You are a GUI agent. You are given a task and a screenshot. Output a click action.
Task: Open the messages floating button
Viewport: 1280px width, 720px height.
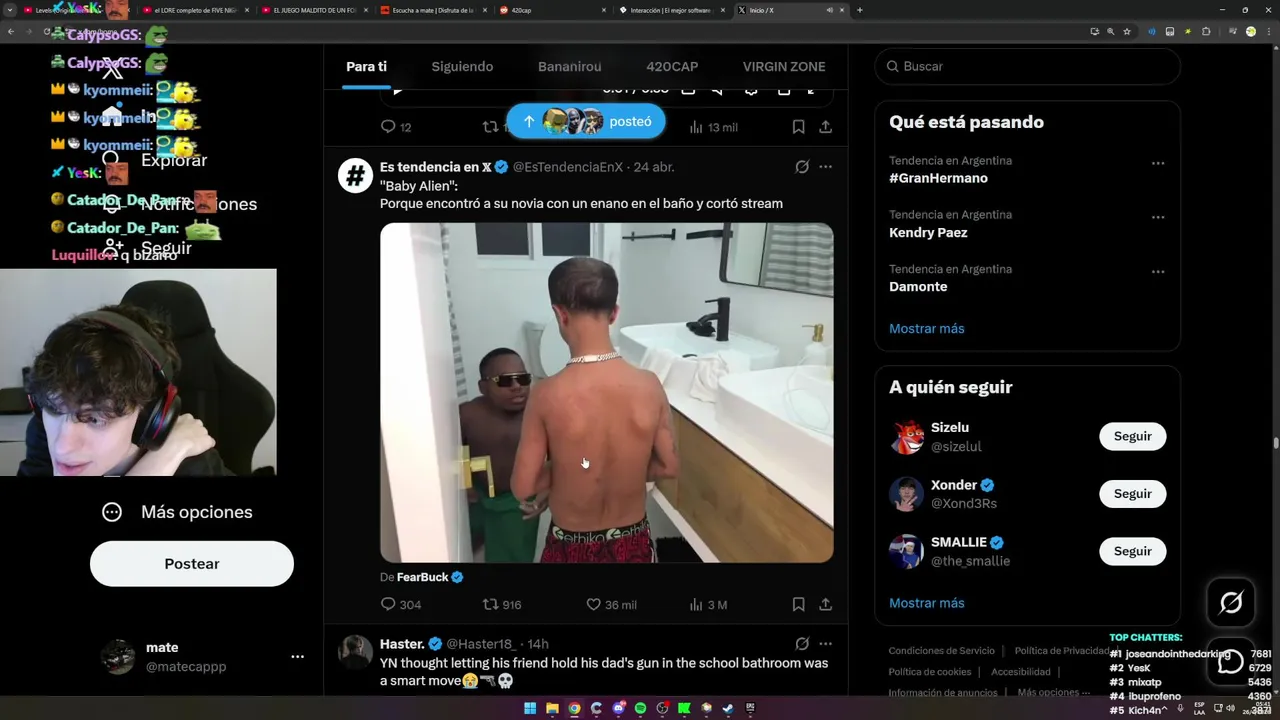click(1231, 661)
